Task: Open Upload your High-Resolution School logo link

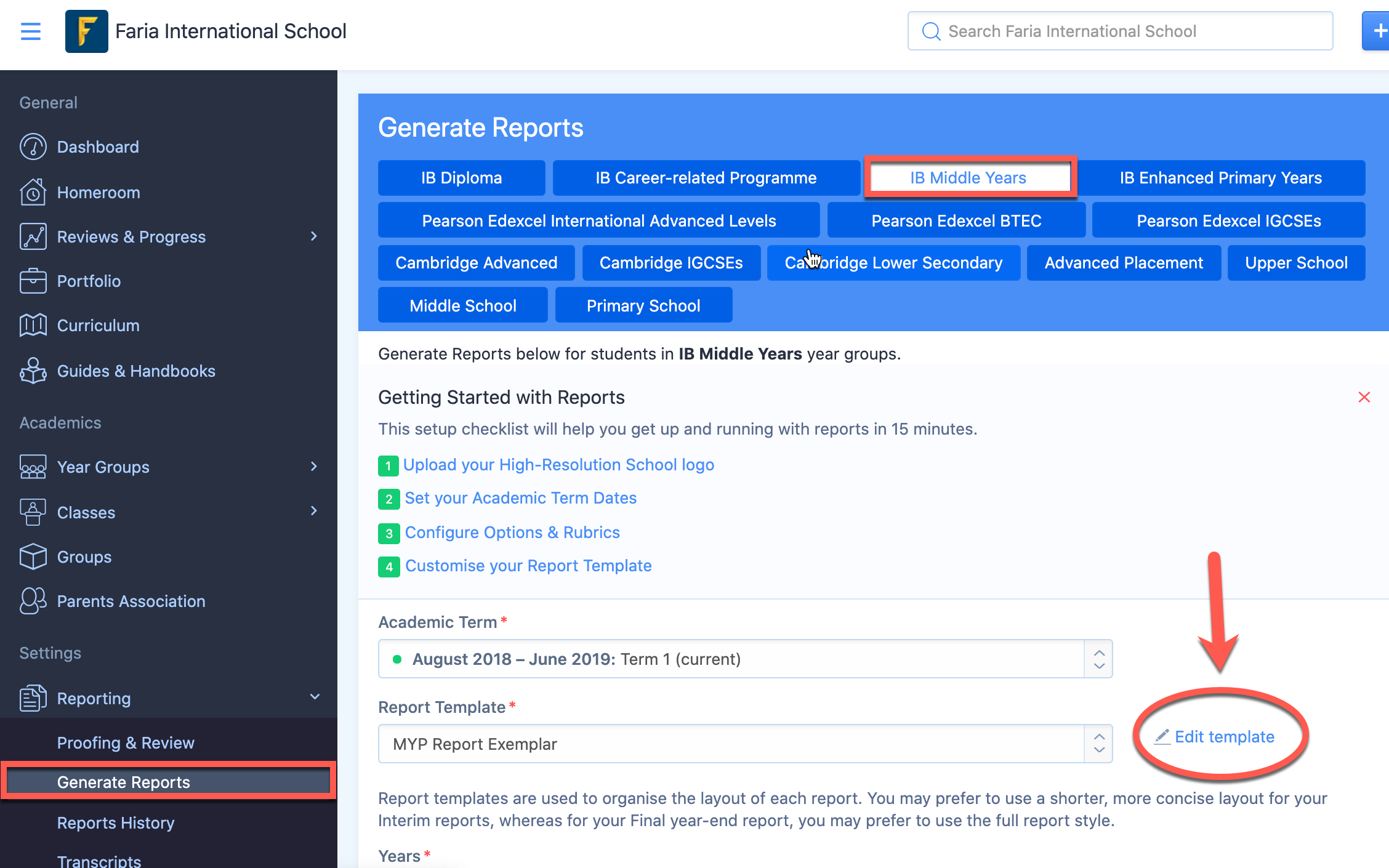Action: tap(558, 465)
